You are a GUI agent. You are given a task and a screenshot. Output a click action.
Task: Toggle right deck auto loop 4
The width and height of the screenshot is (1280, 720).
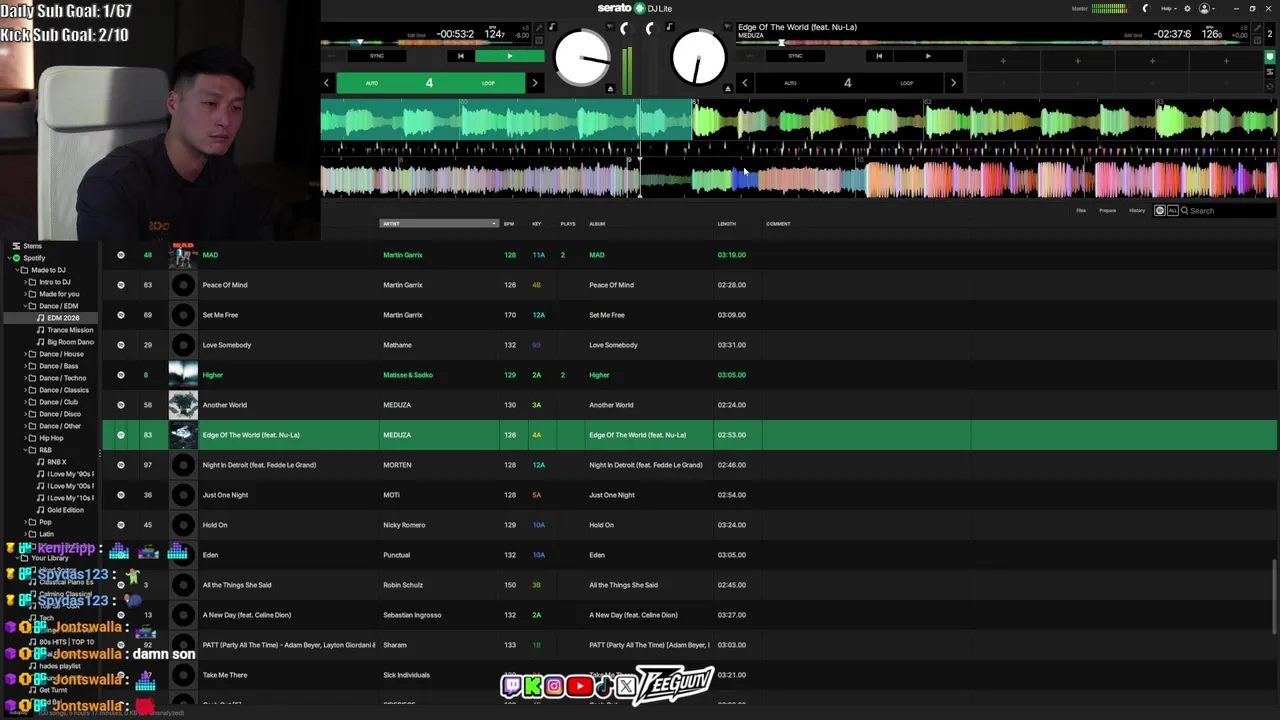pyautogui.click(x=848, y=83)
